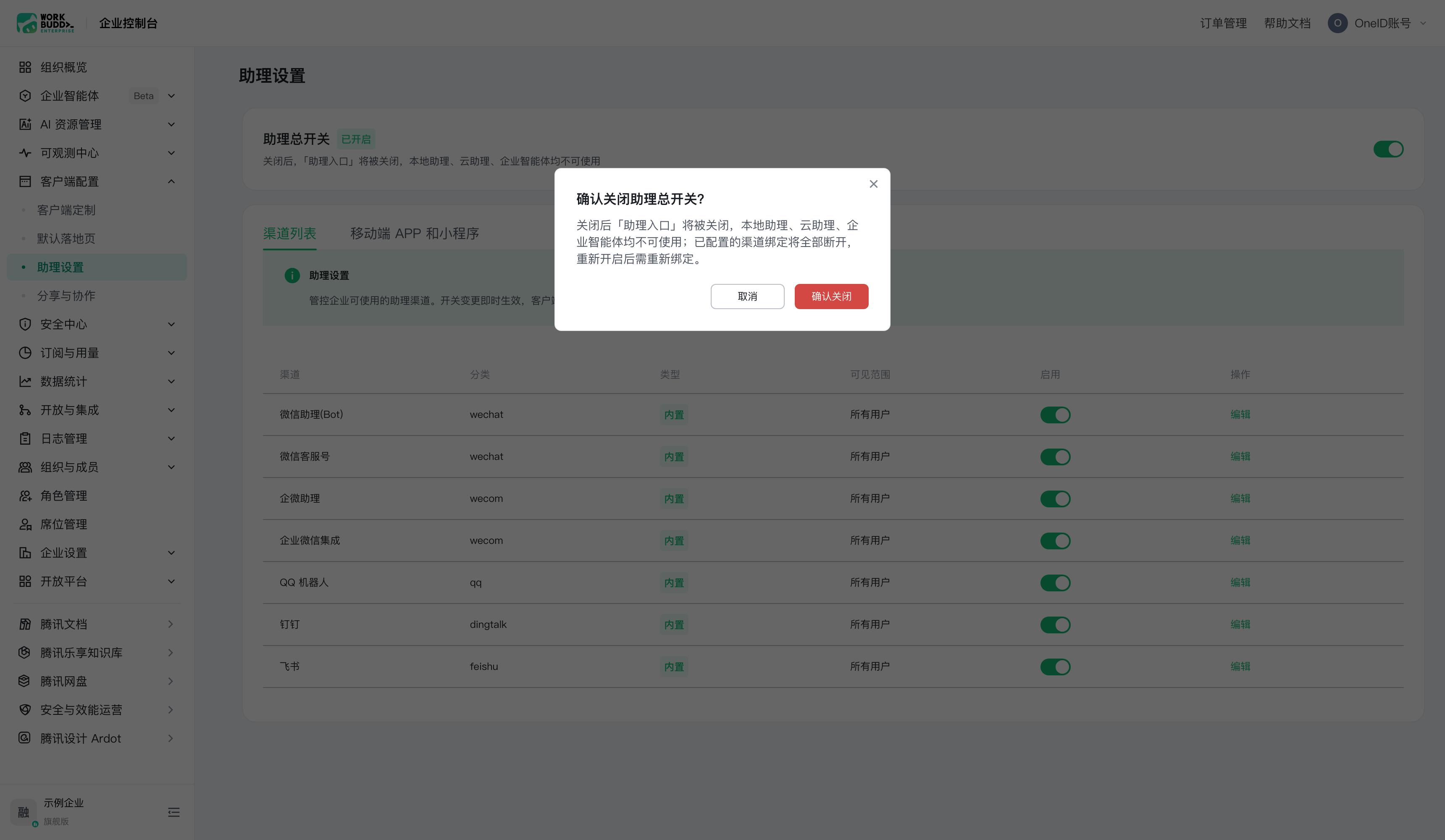Click the 日志管理 clipboard icon

click(x=25, y=438)
